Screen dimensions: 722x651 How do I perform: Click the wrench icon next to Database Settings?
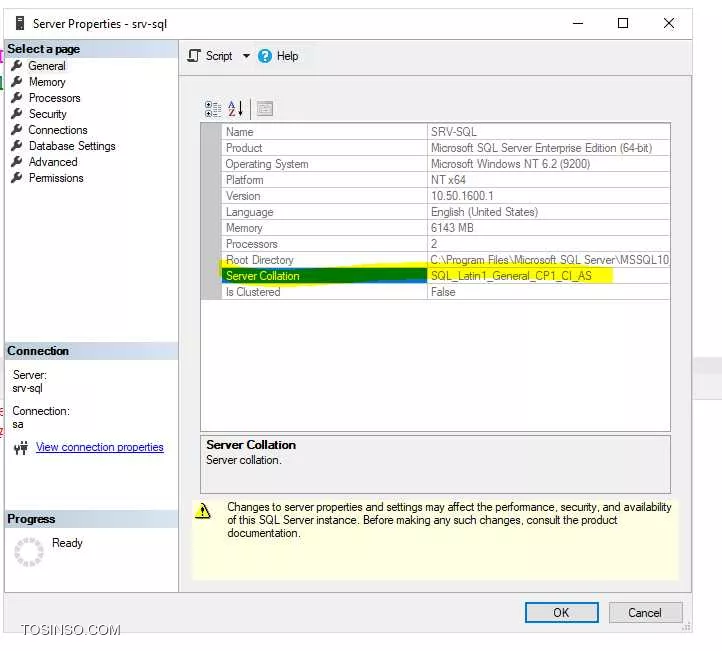point(17,145)
